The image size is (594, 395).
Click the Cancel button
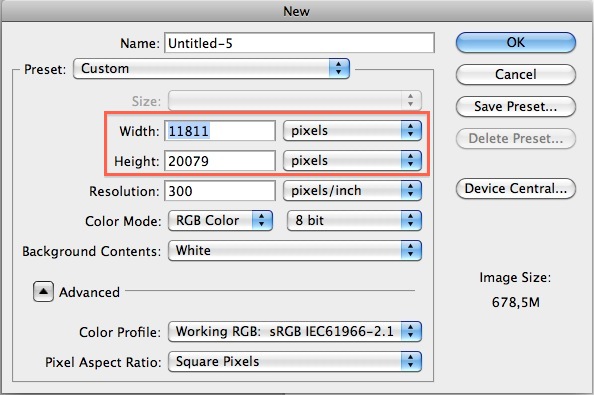pyautogui.click(x=516, y=74)
